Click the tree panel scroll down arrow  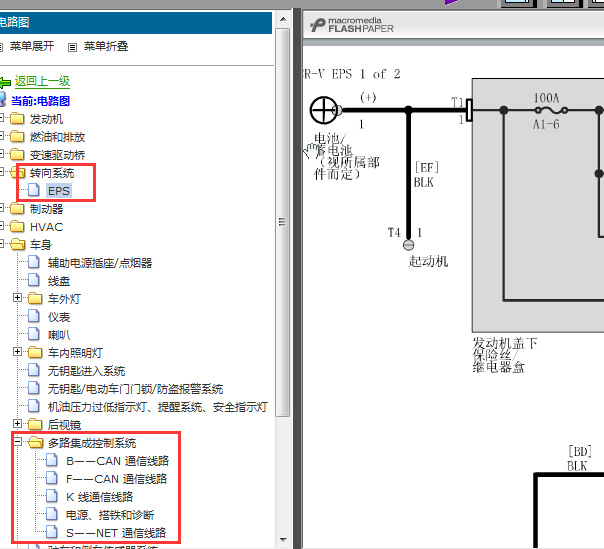click(x=283, y=540)
